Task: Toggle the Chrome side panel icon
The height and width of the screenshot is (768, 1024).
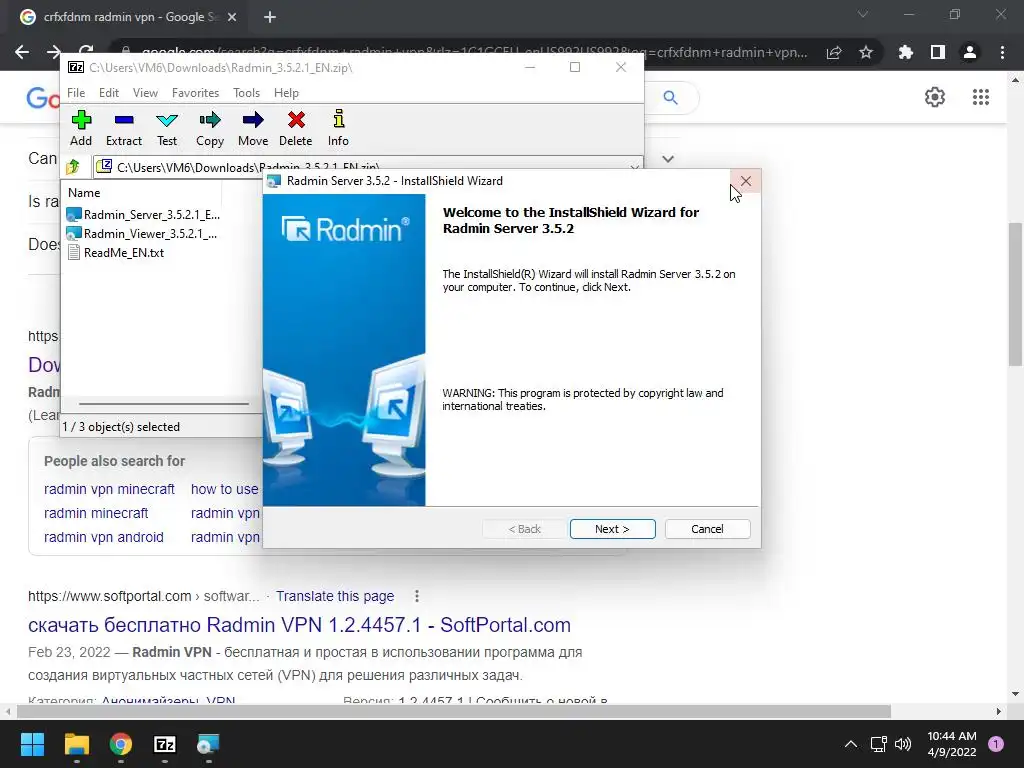Action: [x=938, y=52]
